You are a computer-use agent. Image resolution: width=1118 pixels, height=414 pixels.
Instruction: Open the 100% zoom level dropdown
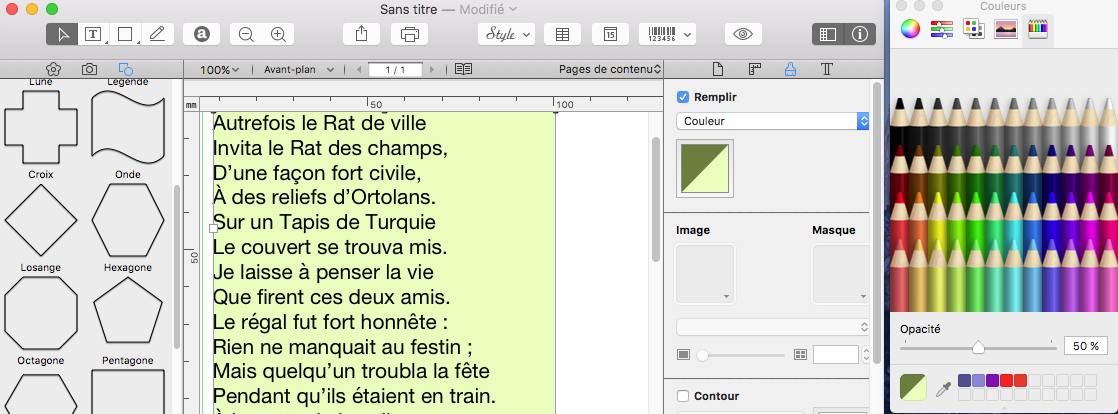click(x=219, y=70)
